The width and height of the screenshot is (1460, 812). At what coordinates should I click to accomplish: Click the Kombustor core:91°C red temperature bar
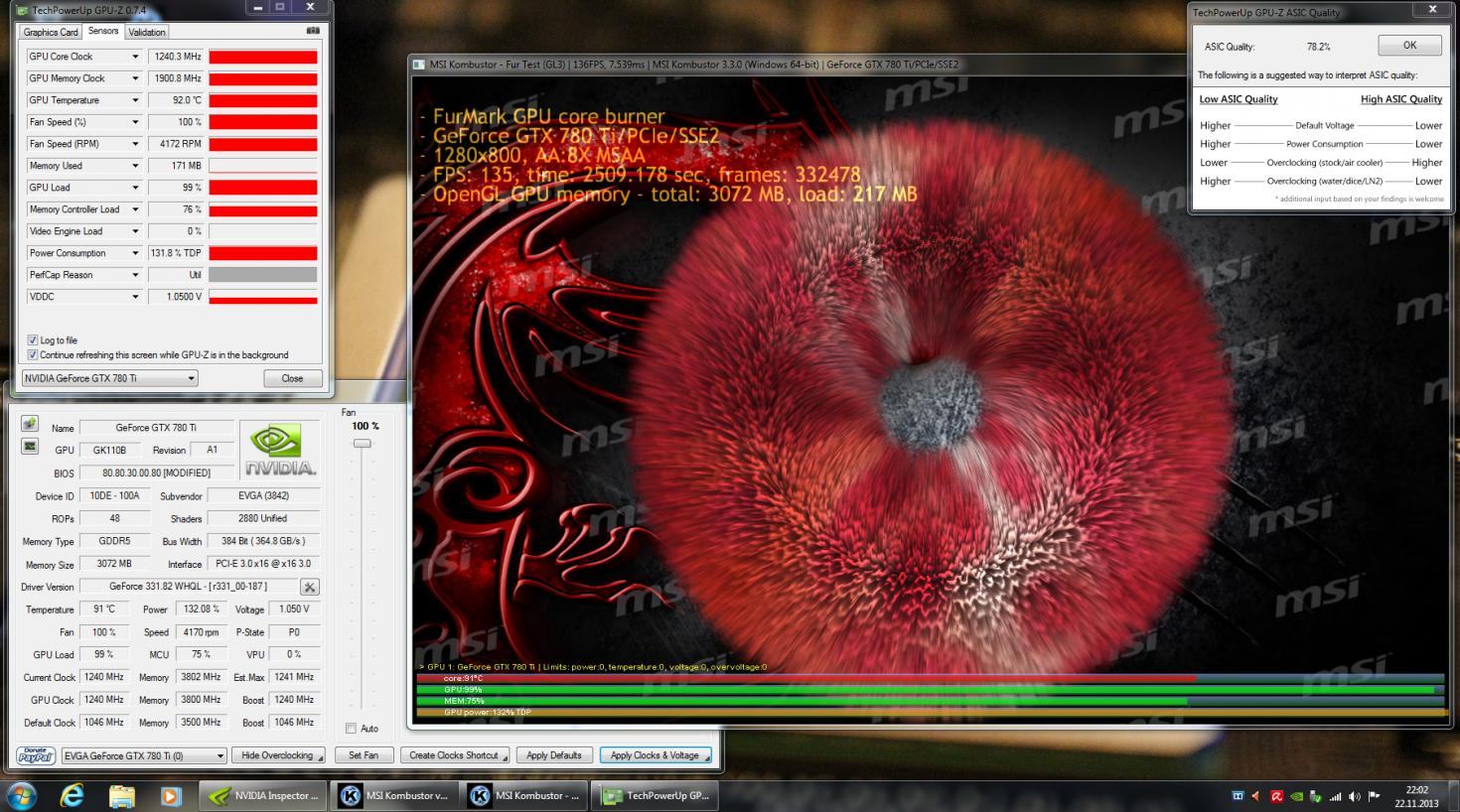coord(806,678)
